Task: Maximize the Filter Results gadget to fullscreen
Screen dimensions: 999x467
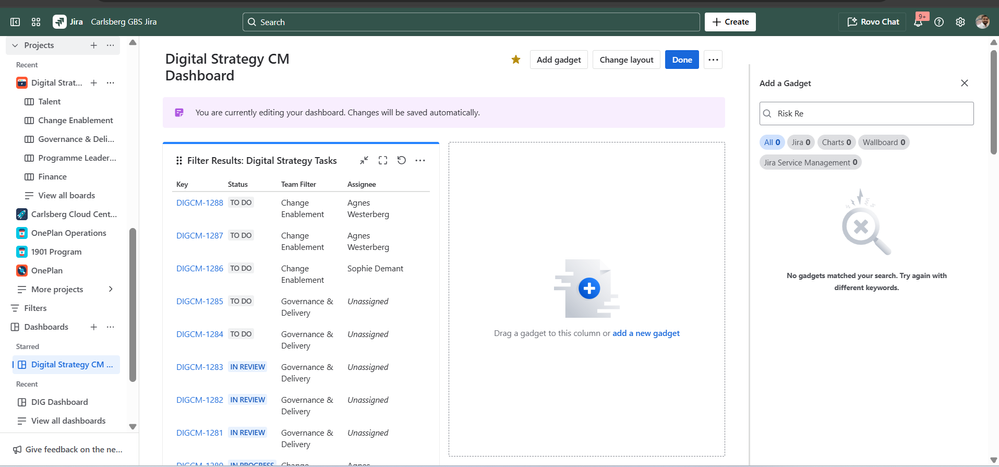Action: [383, 160]
